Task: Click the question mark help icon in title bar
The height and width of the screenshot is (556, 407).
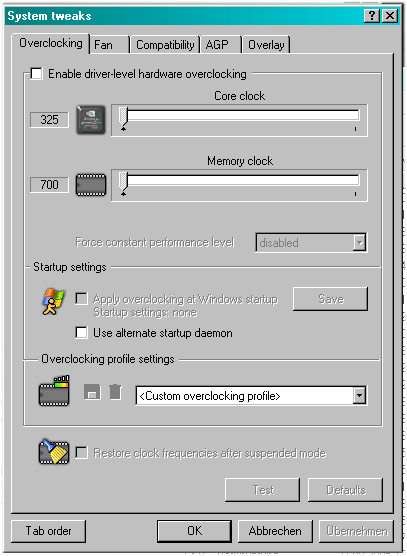Action: (x=372, y=16)
